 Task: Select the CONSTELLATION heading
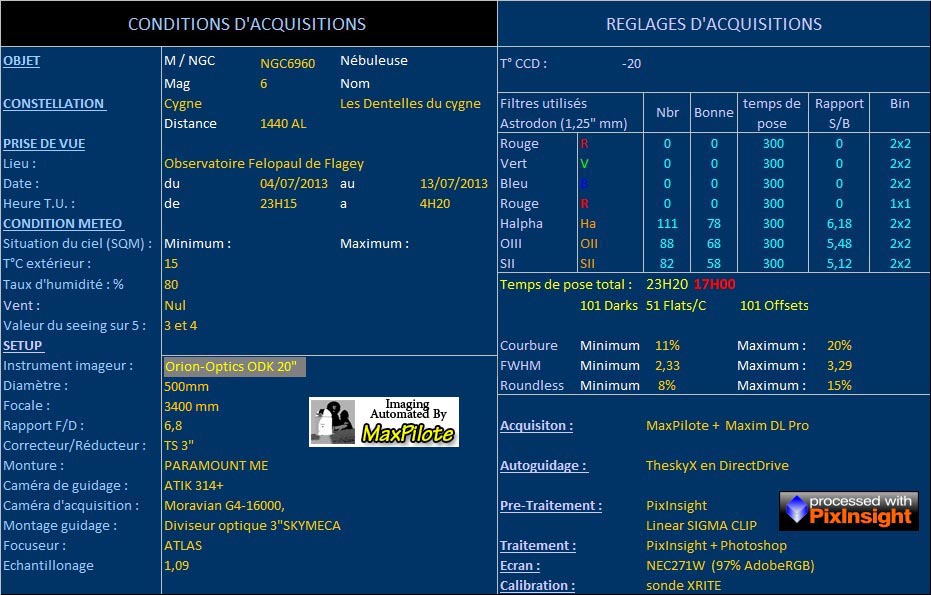[x=54, y=104]
